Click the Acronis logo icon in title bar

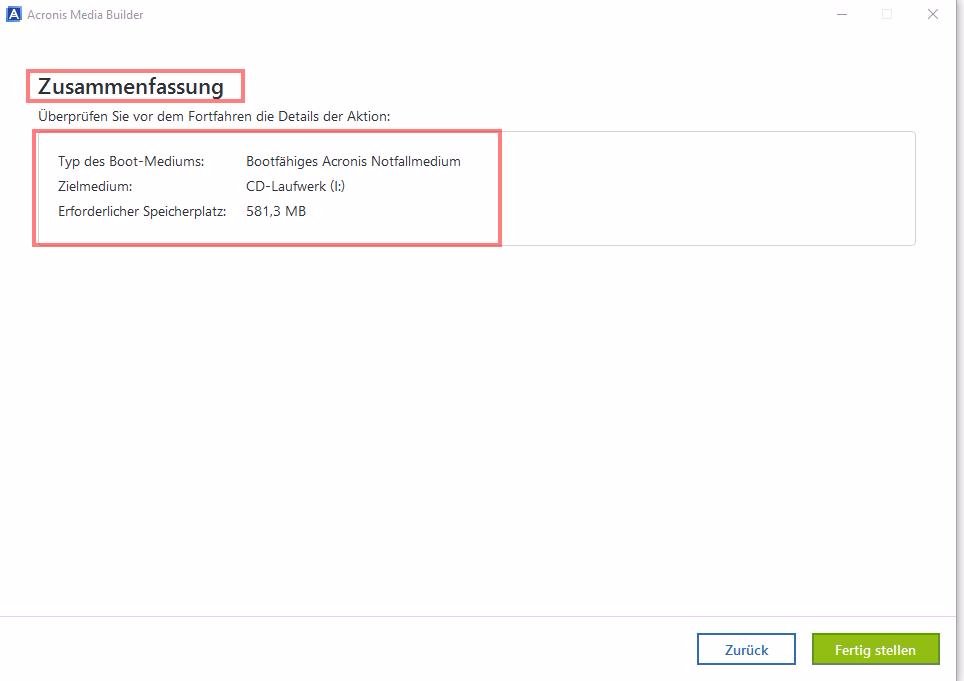click(14, 14)
